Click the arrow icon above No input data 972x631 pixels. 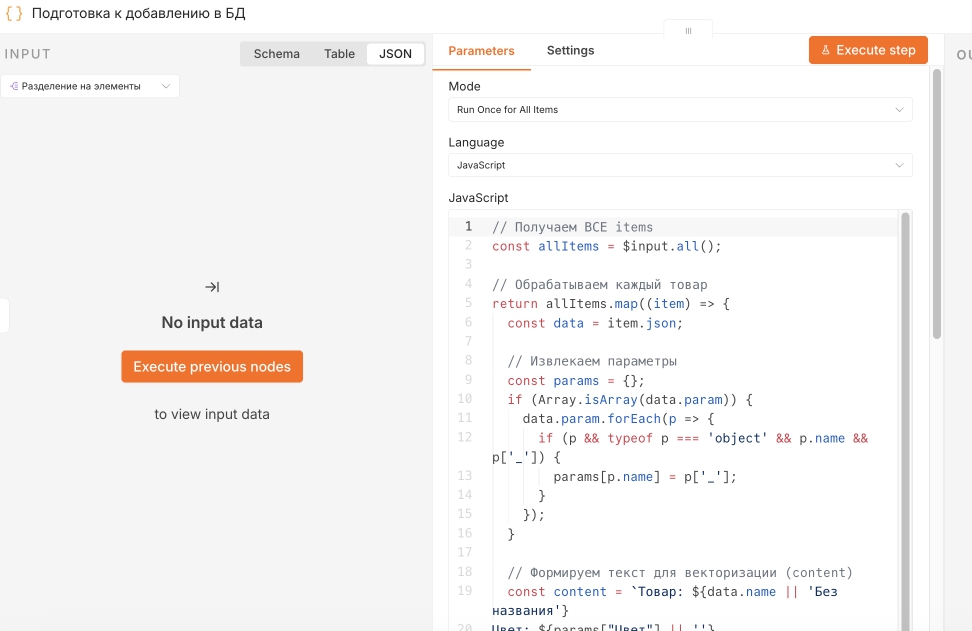point(212,287)
